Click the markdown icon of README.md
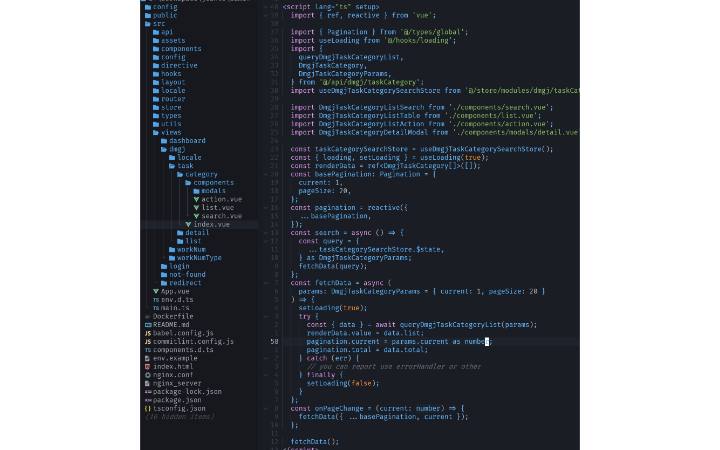This screenshot has height=450, width=720. 148,325
